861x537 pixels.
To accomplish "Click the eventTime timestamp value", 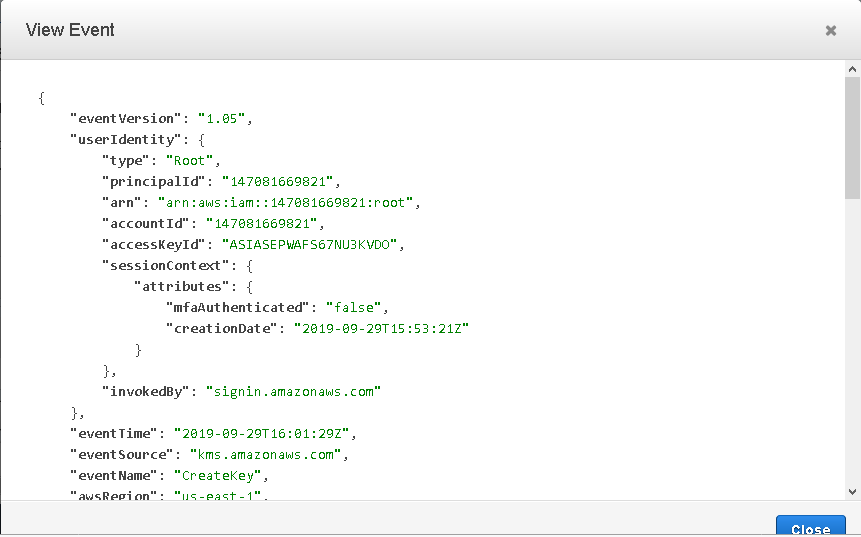I will click(264, 433).
